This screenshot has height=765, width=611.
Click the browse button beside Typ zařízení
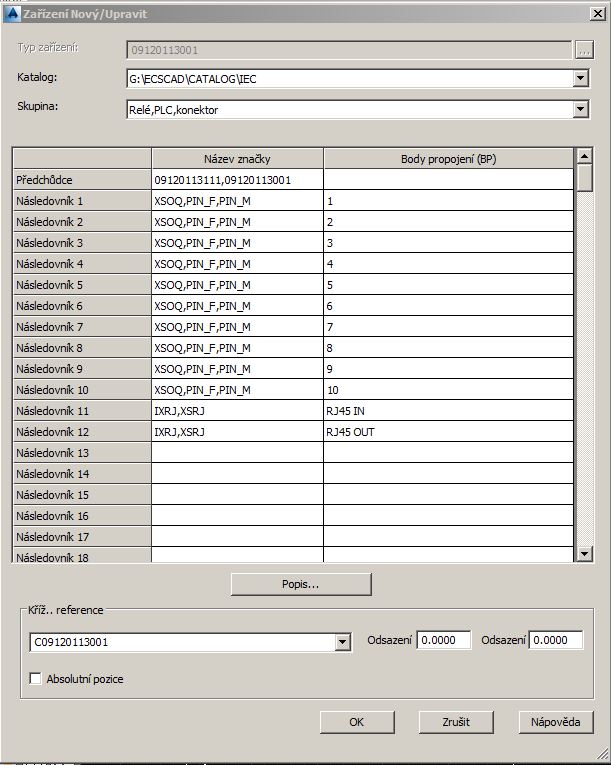pos(584,50)
